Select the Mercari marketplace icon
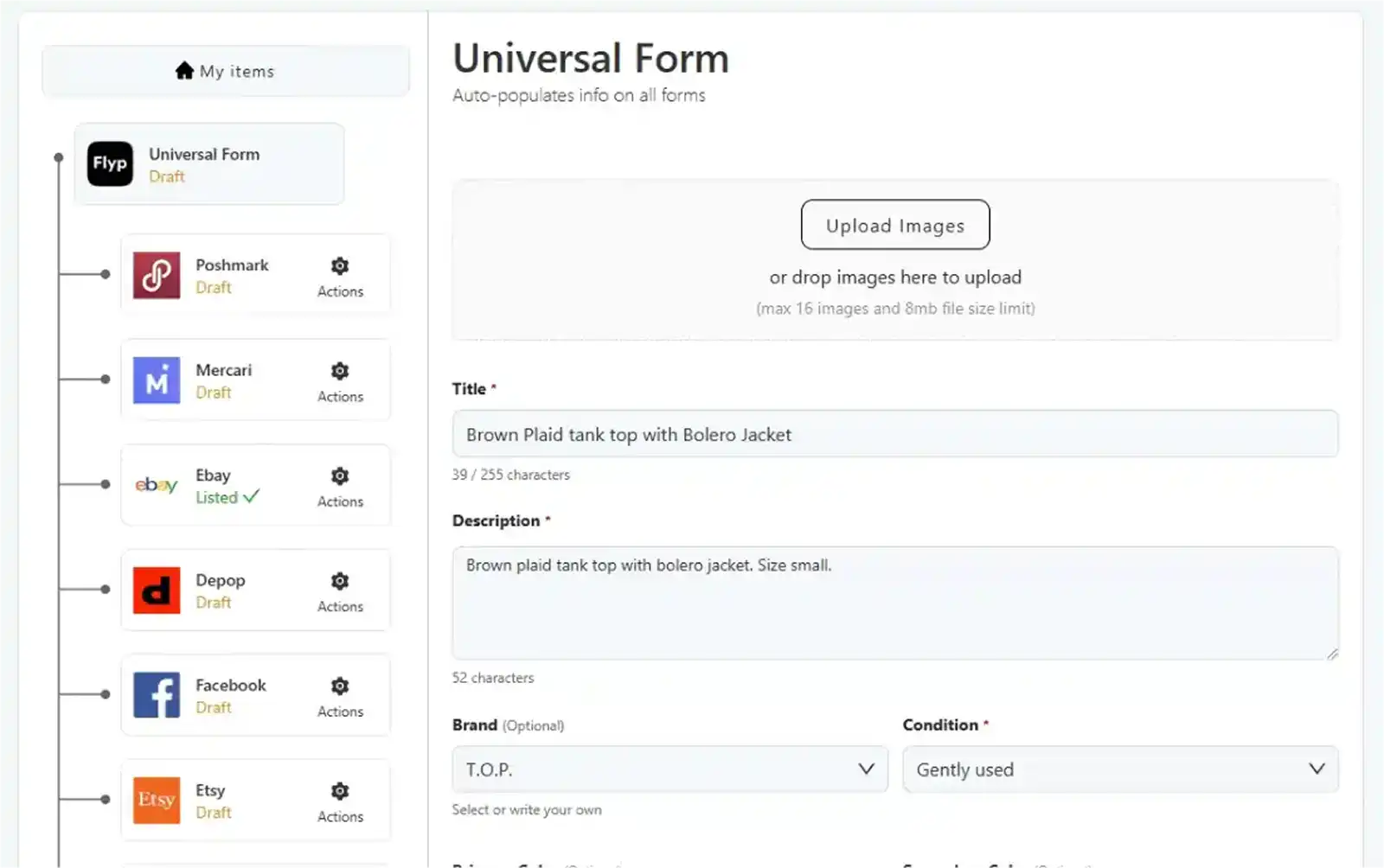 pyautogui.click(x=156, y=380)
